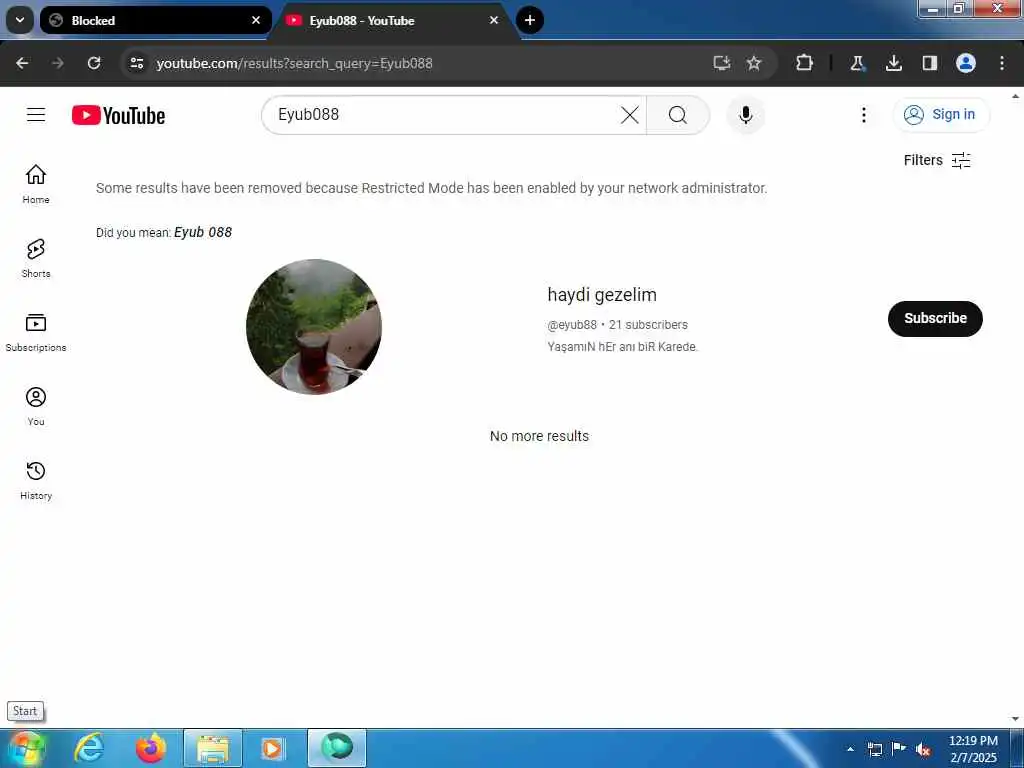
Task: Open History in the sidebar
Action: coord(36,480)
